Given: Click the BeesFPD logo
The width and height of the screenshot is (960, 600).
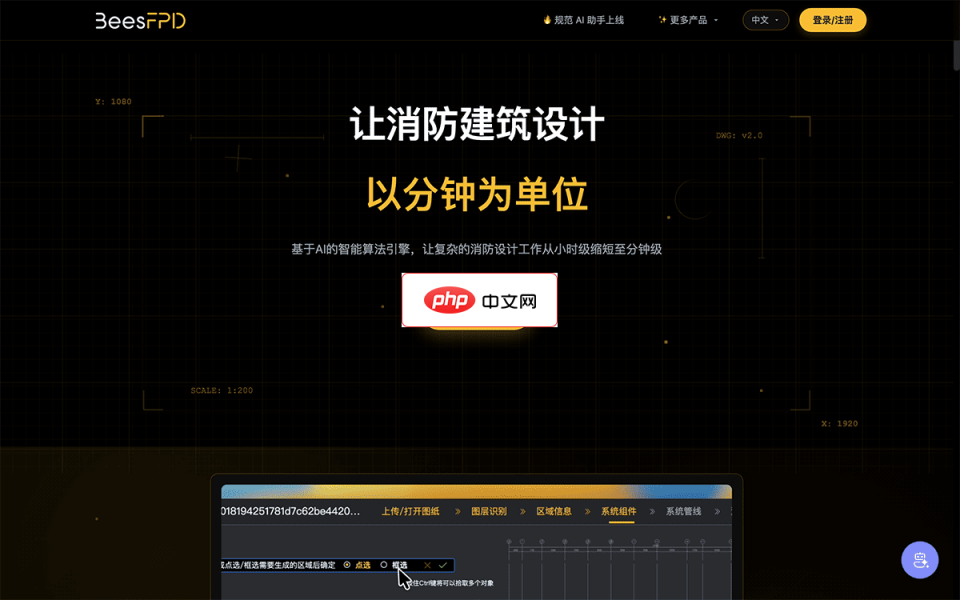Looking at the screenshot, I should (x=140, y=21).
